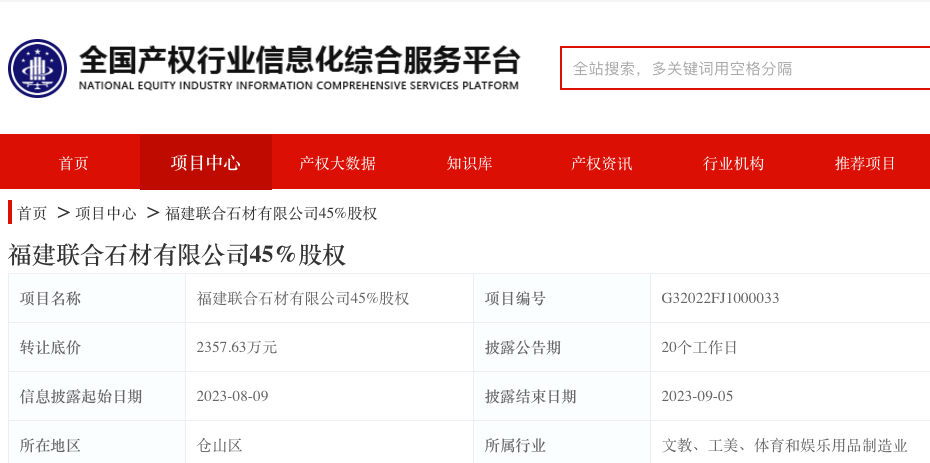Select the industry value 文教、工美、体育和娱乐用品制造业
The height and width of the screenshot is (463, 930).
pos(785,445)
